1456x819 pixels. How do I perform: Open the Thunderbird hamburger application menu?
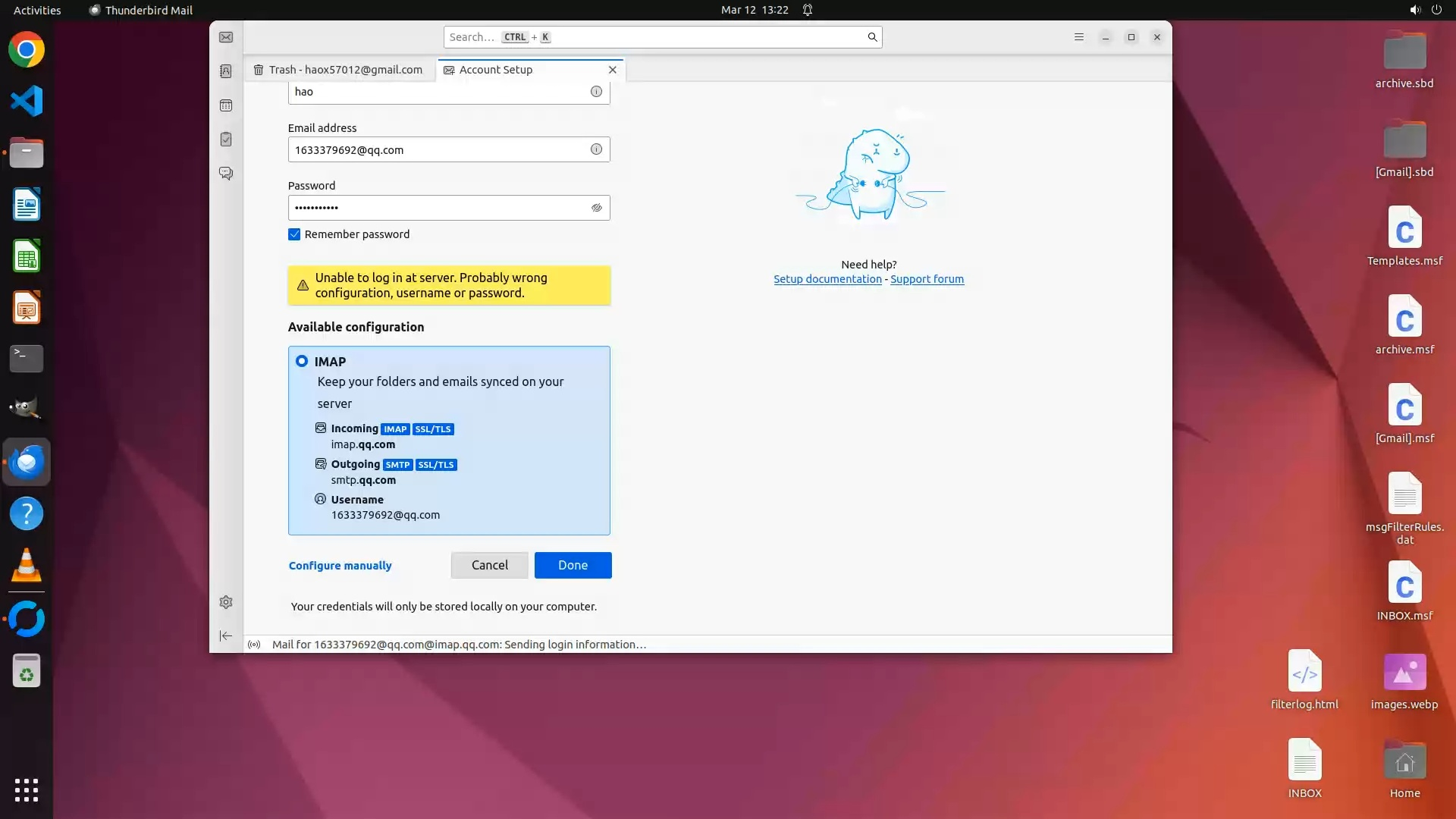coord(1078,37)
